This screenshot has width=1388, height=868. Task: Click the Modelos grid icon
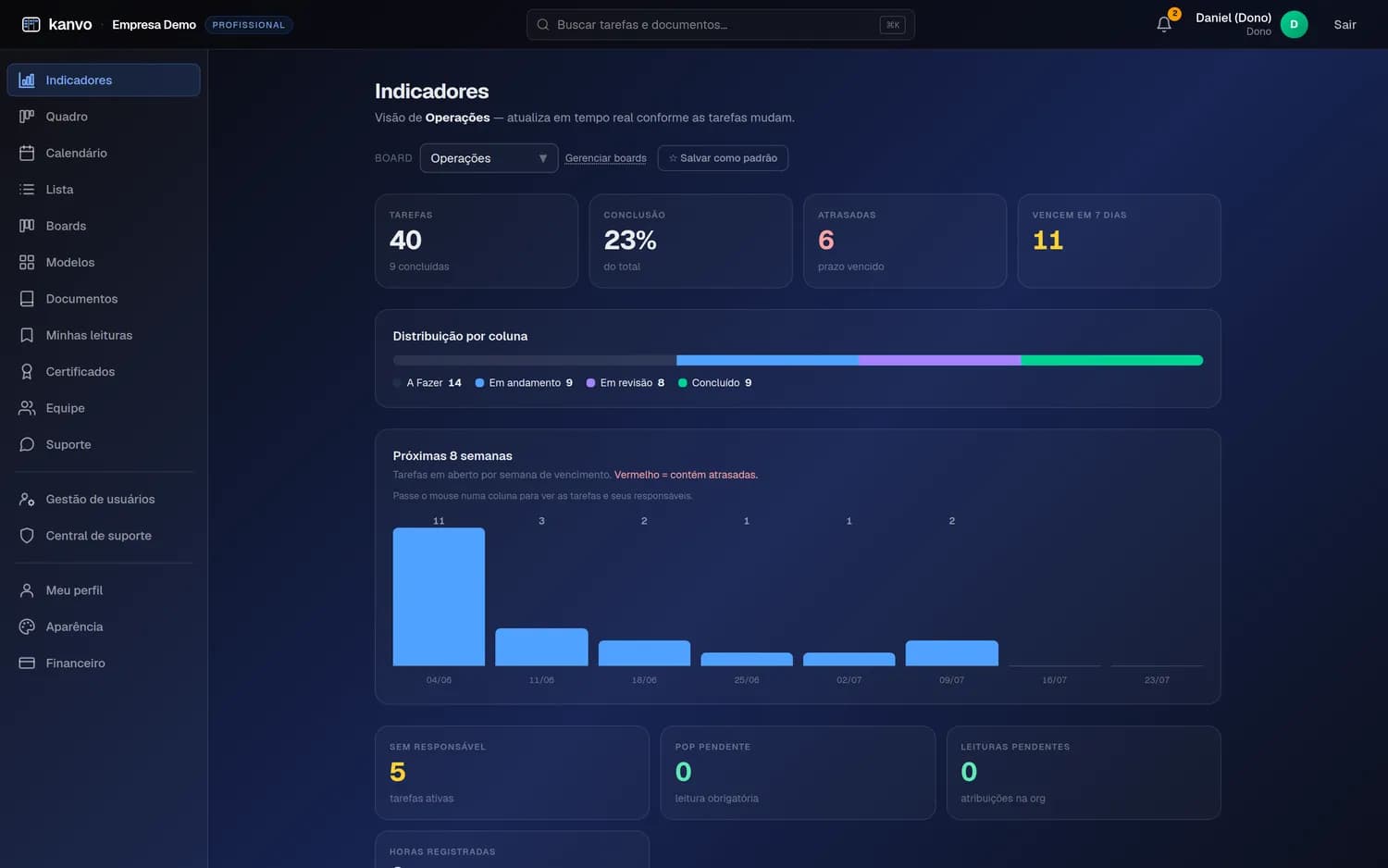tap(27, 263)
